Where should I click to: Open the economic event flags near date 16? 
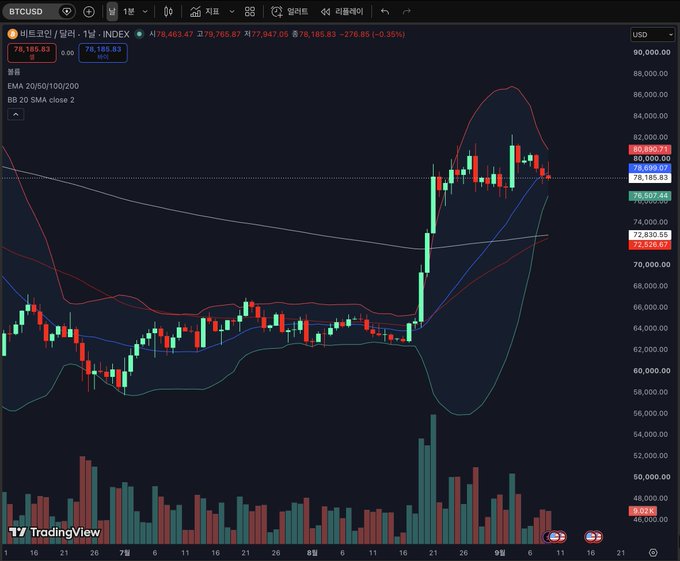point(593,537)
